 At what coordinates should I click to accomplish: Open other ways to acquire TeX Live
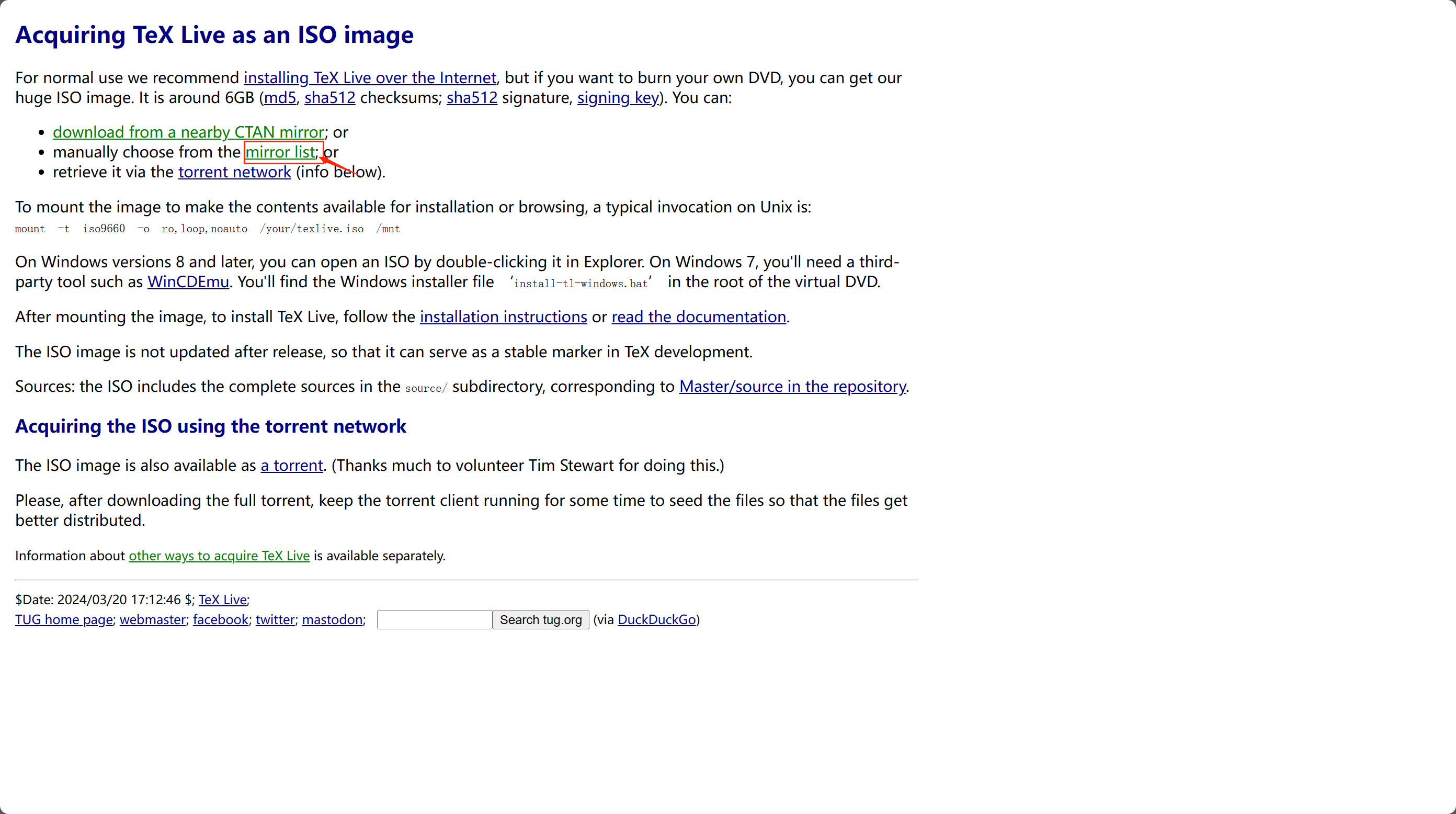pos(219,556)
